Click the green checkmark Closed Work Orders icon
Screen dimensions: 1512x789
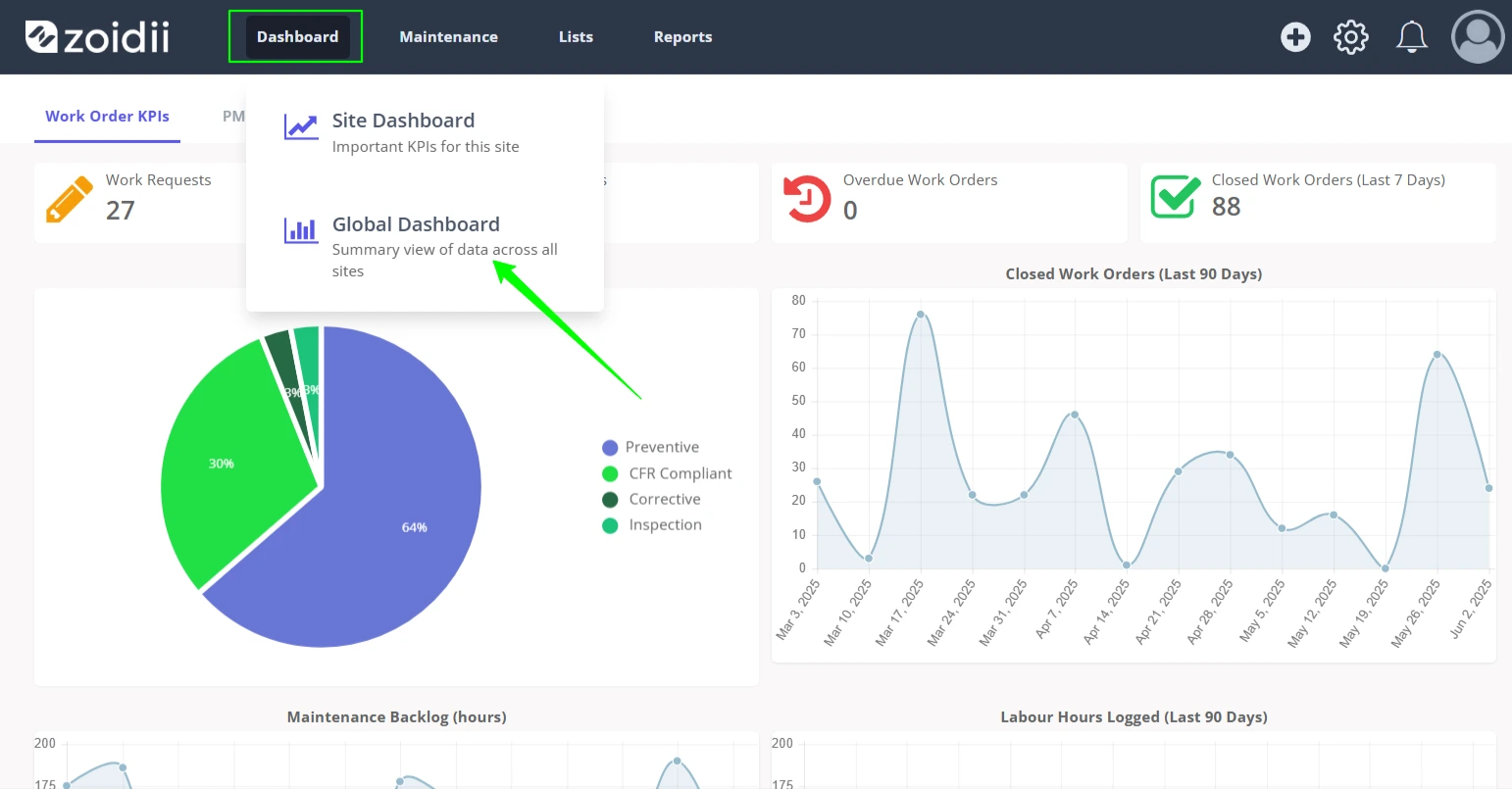1176,197
